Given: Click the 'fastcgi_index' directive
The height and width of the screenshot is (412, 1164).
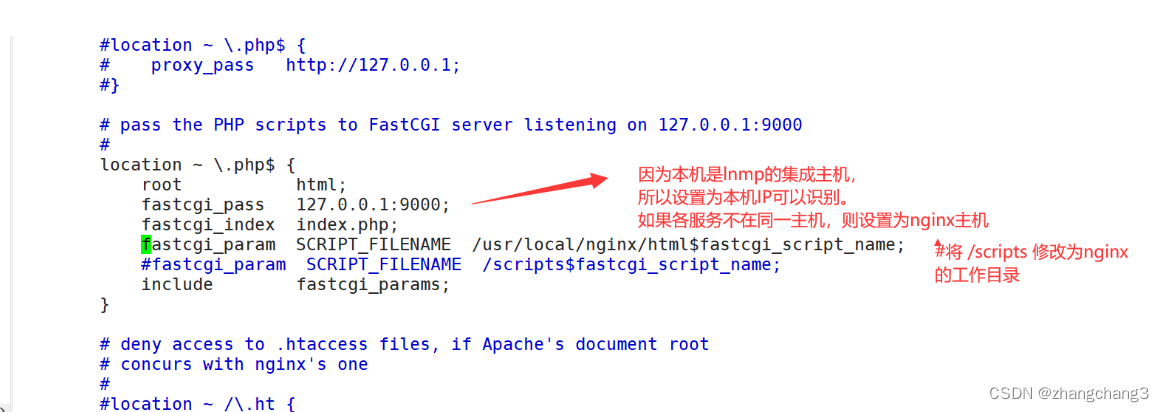Looking at the screenshot, I should [x=208, y=225].
